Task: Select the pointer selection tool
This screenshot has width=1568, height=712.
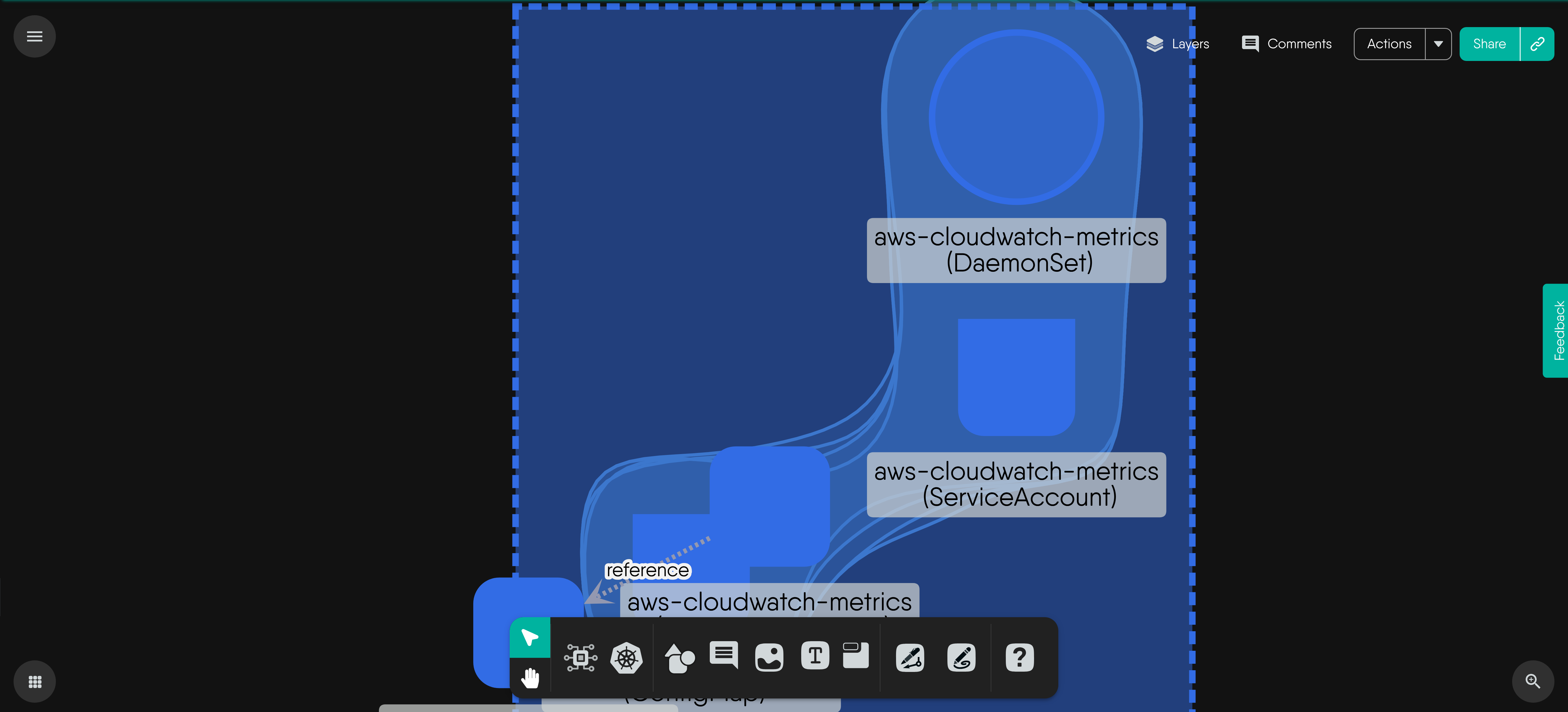Action: (529, 637)
